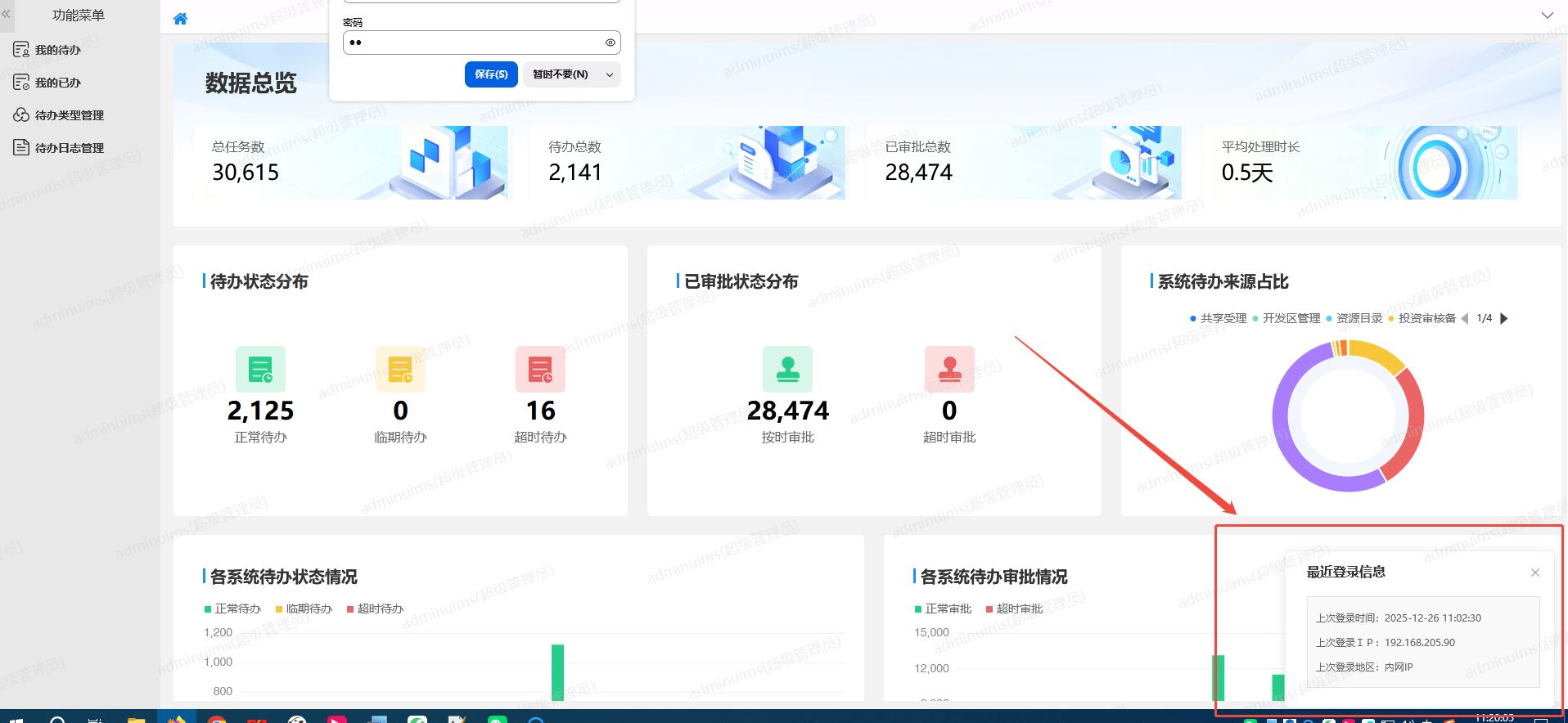
Task: Click the red 超时审批 stamp icon
Action: 949,370
